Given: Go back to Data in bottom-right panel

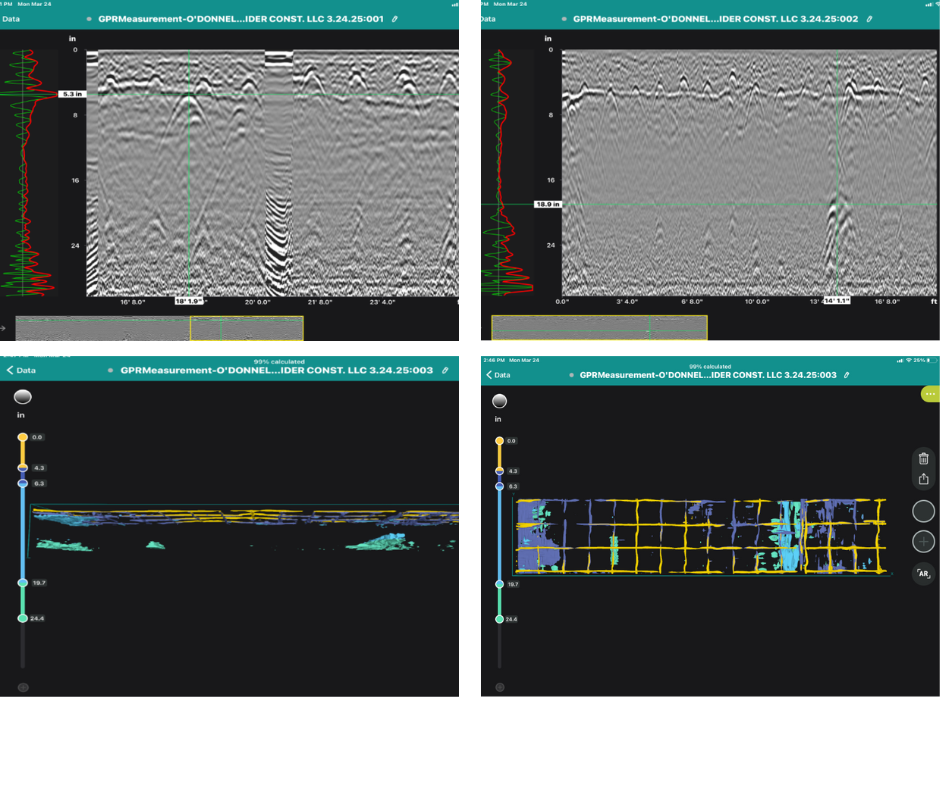Looking at the screenshot, I should pyautogui.click(x=497, y=374).
